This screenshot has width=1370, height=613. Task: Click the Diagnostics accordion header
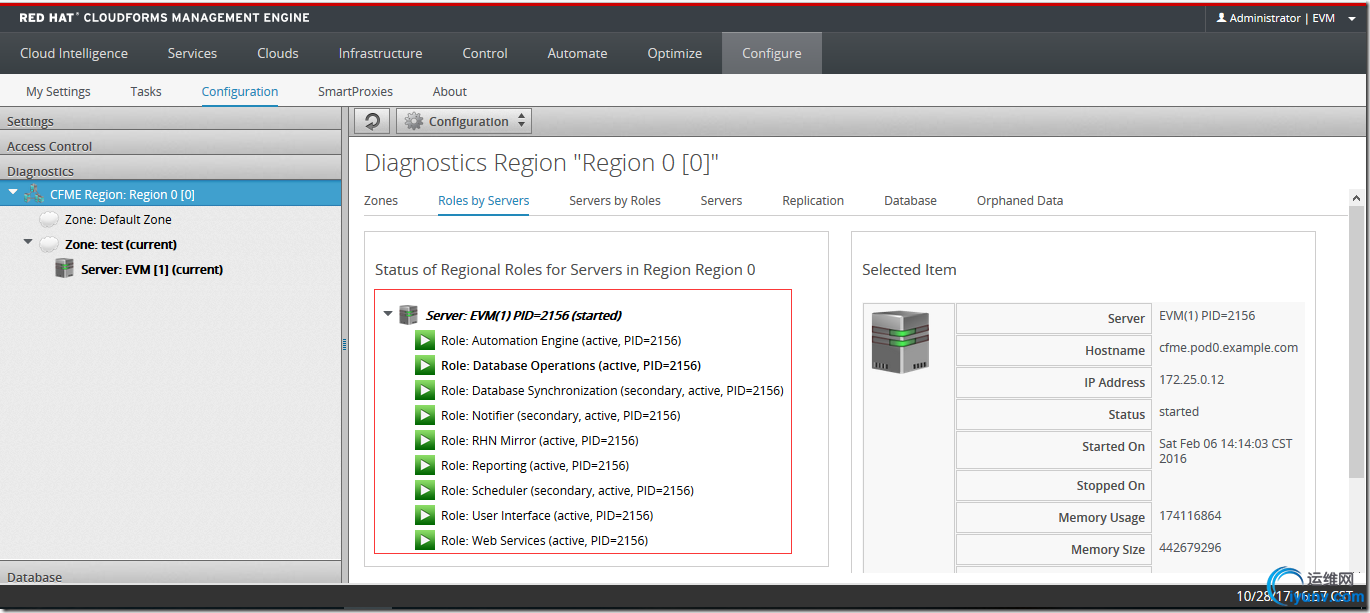point(170,170)
